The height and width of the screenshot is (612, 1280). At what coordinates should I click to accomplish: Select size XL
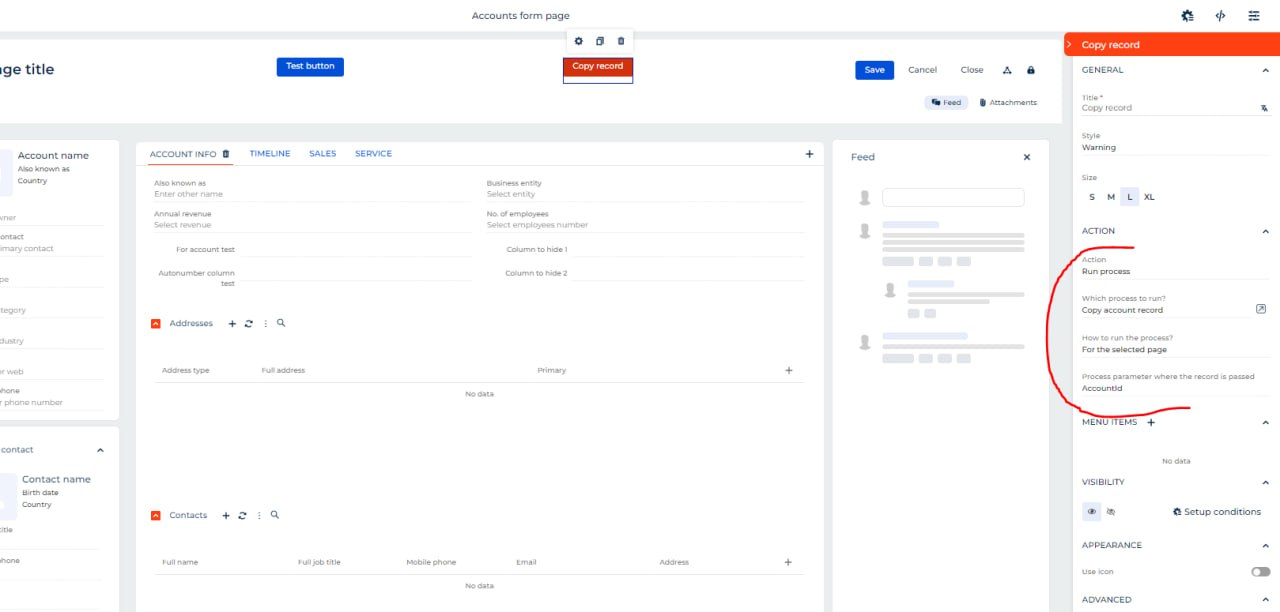tap(1149, 197)
